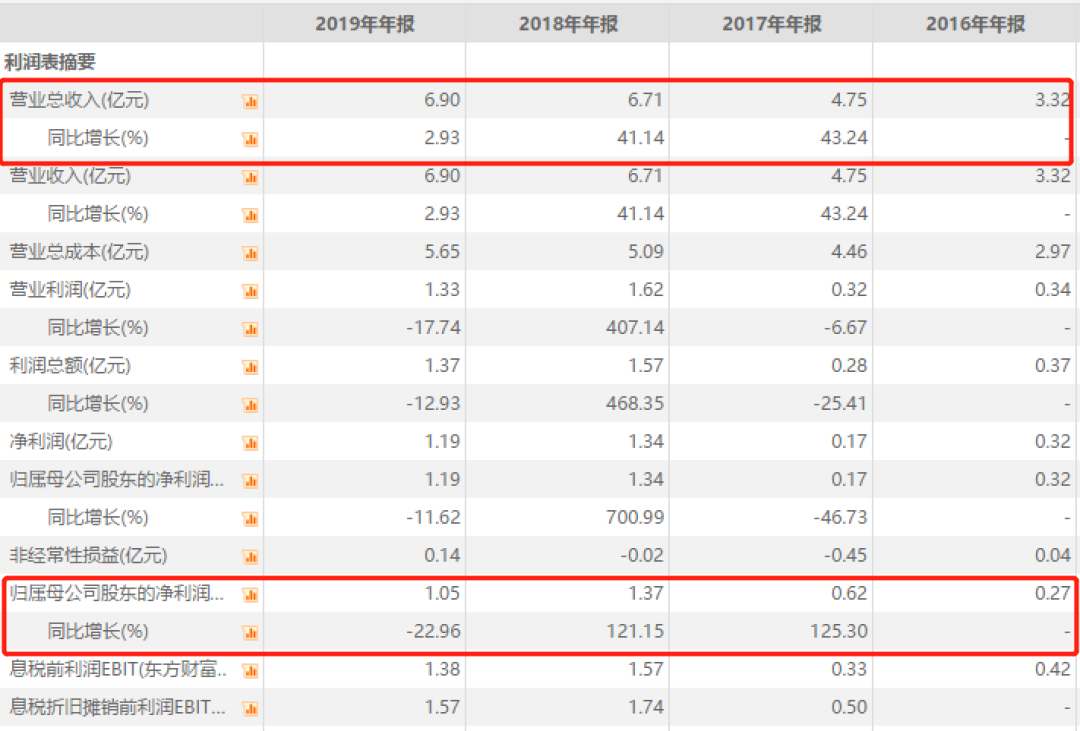Click the 0.42 EBIT value for 2016
The width and height of the screenshot is (1080, 731).
pyautogui.click(x=1052, y=668)
